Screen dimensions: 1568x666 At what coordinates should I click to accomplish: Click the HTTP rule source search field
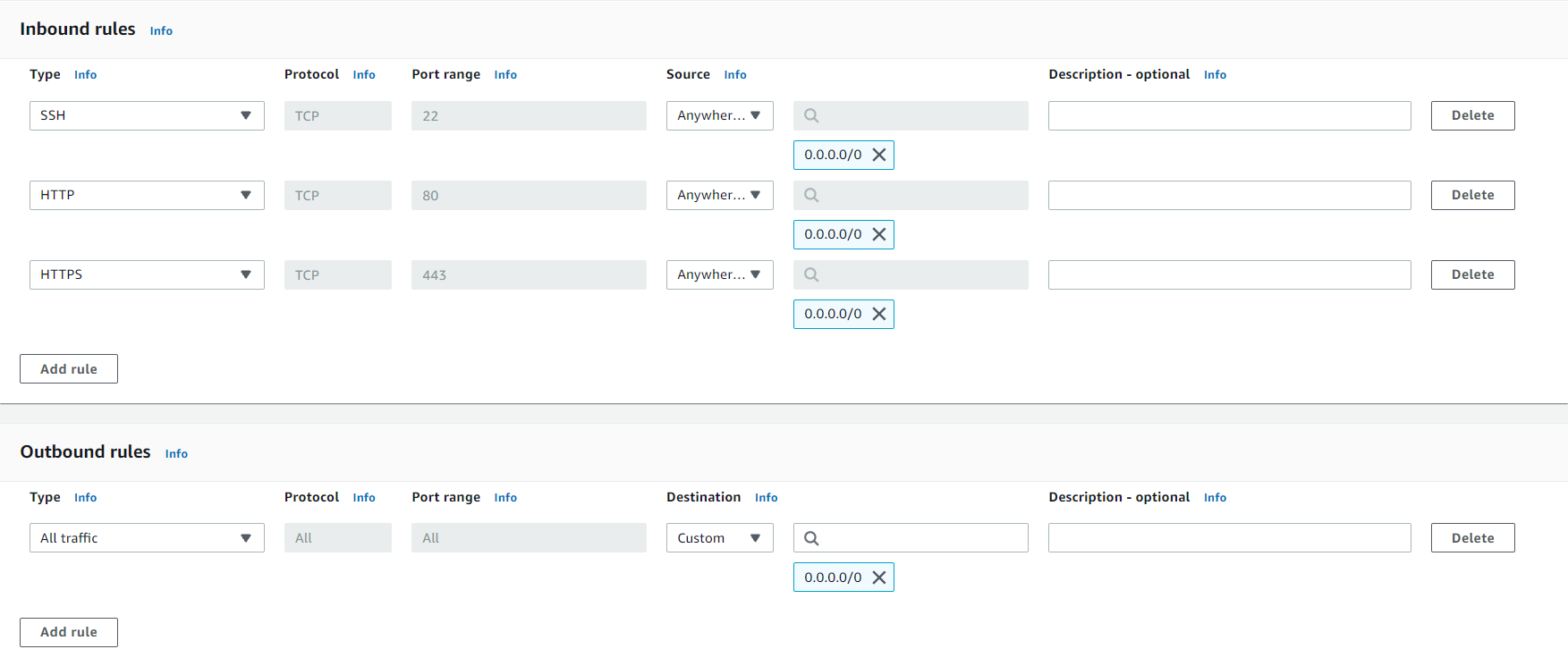click(x=911, y=195)
